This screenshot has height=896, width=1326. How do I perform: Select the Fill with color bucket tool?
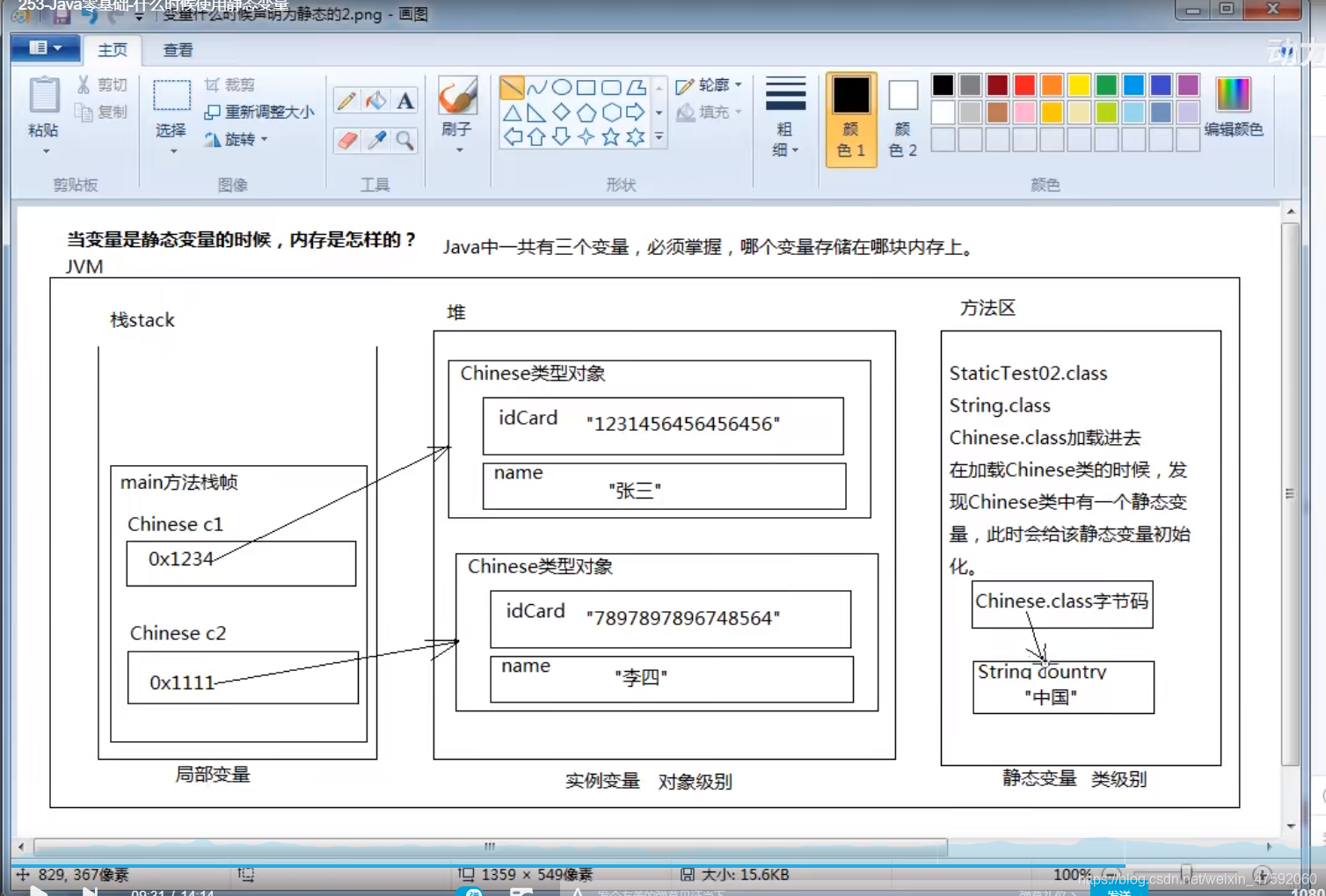click(x=375, y=101)
